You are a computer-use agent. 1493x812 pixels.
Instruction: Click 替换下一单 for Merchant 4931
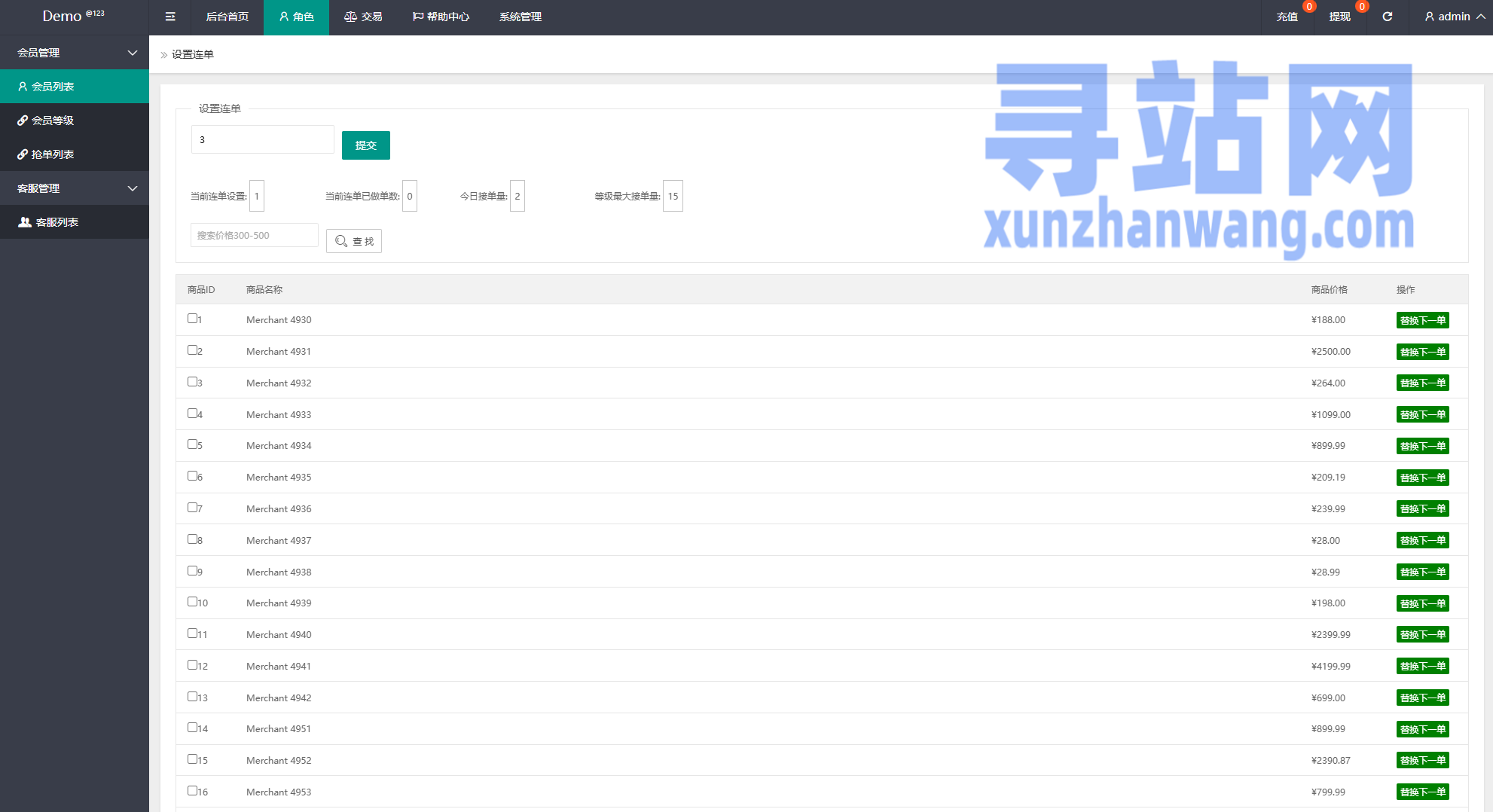pos(1422,352)
